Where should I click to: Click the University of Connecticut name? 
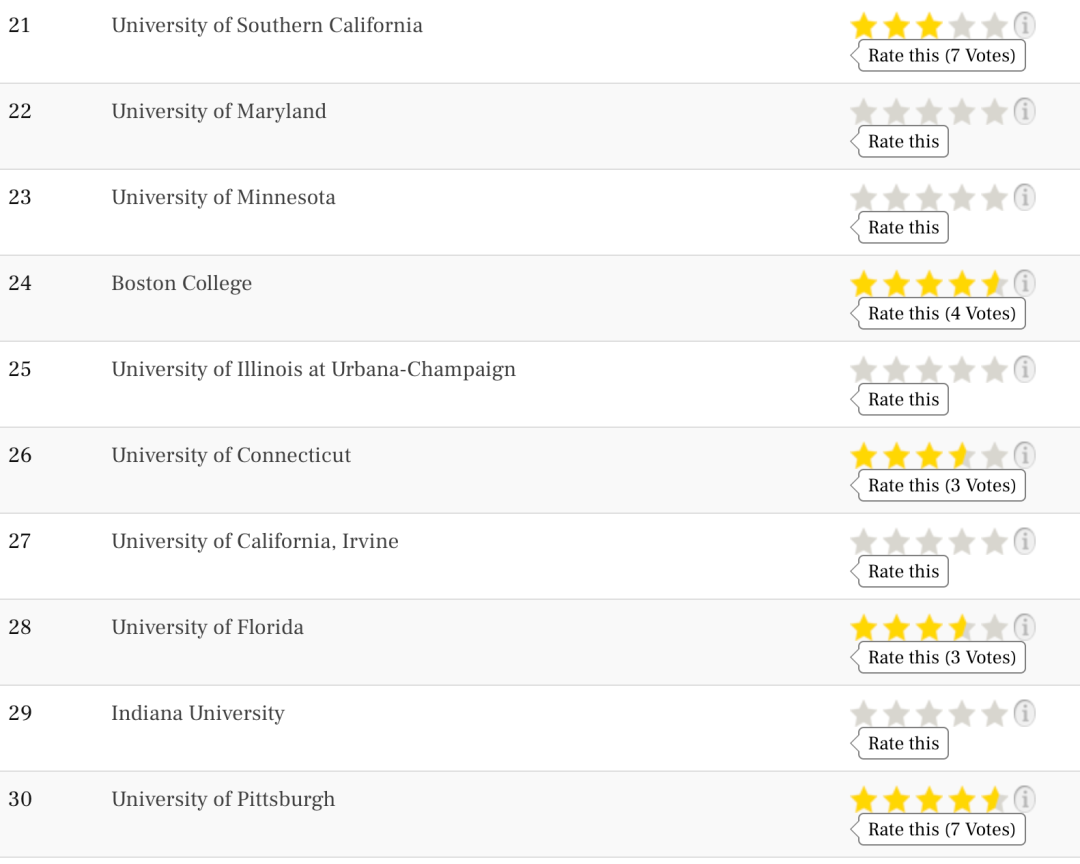(x=231, y=455)
